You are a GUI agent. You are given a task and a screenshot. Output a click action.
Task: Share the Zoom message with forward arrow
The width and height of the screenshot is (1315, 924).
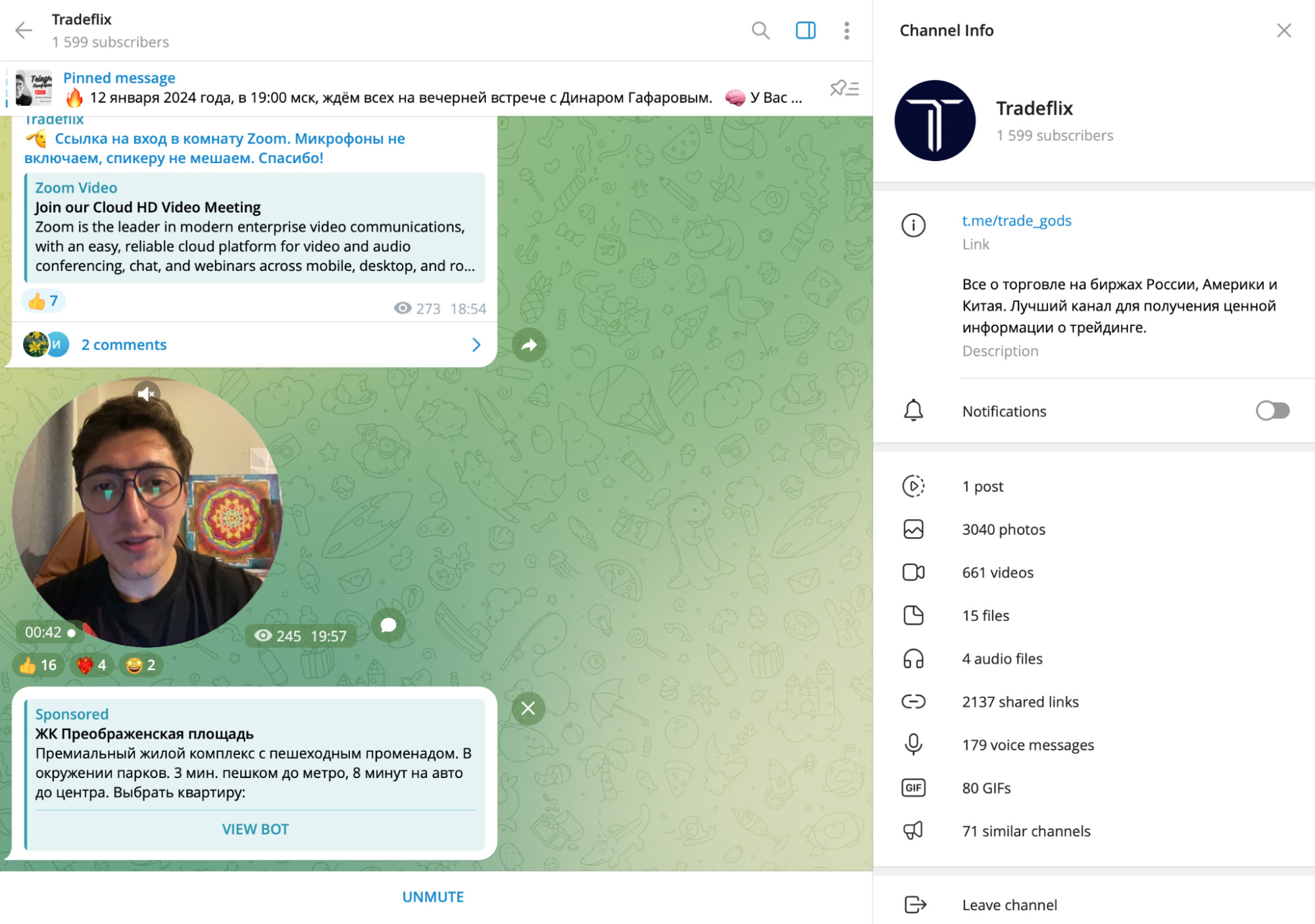coord(529,345)
